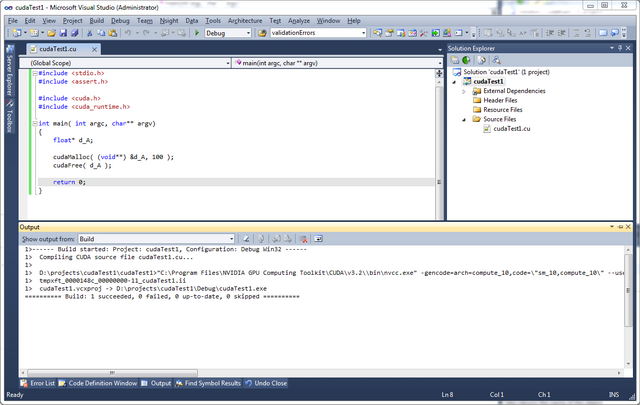Open the Debug menu
640x405 pixels.
[120, 21]
